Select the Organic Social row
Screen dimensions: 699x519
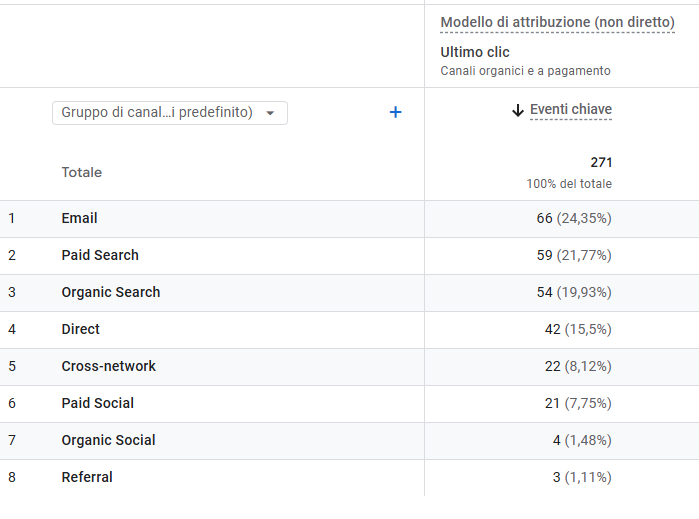click(x=108, y=440)
